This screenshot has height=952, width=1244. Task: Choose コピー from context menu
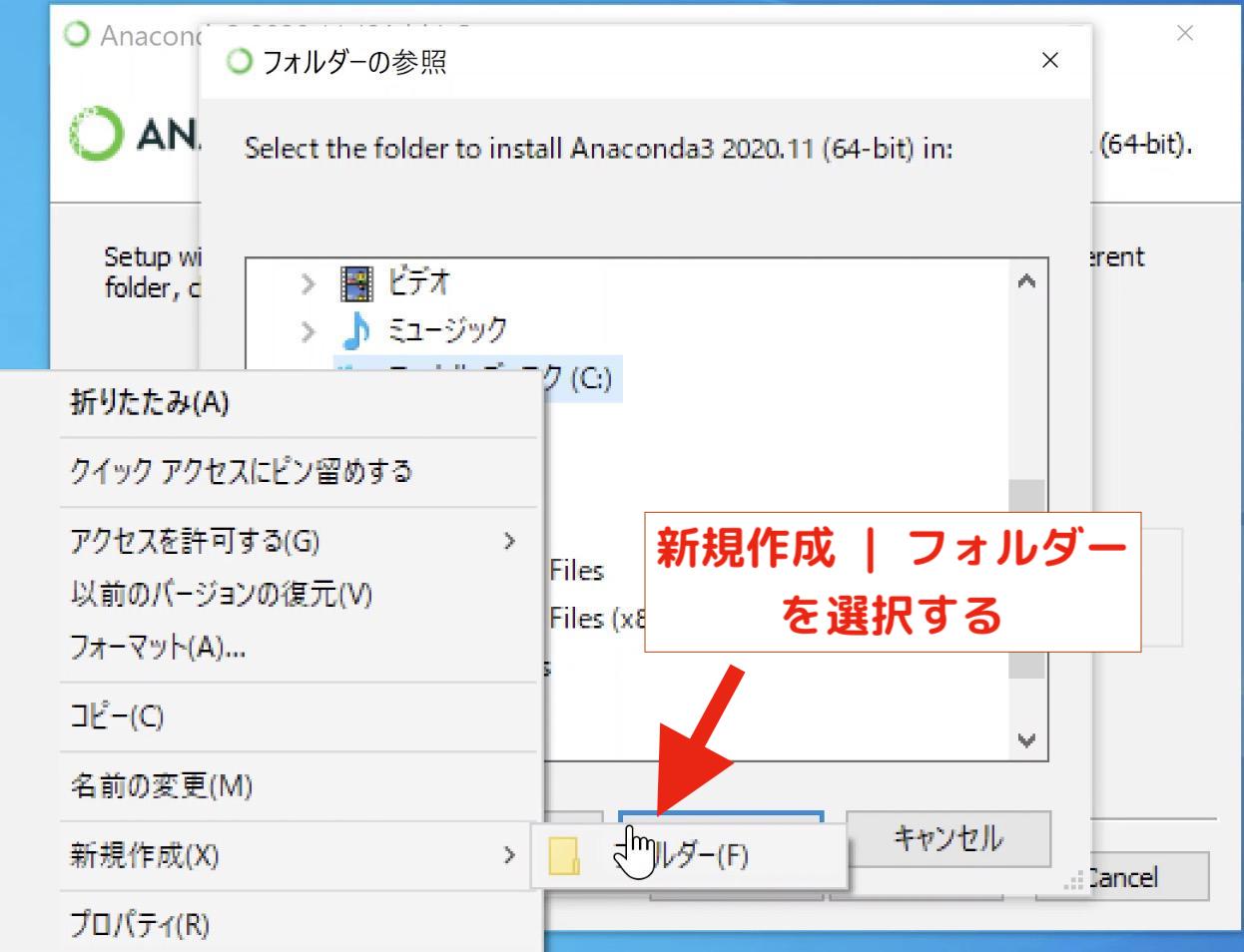click(x=117, y=716)
